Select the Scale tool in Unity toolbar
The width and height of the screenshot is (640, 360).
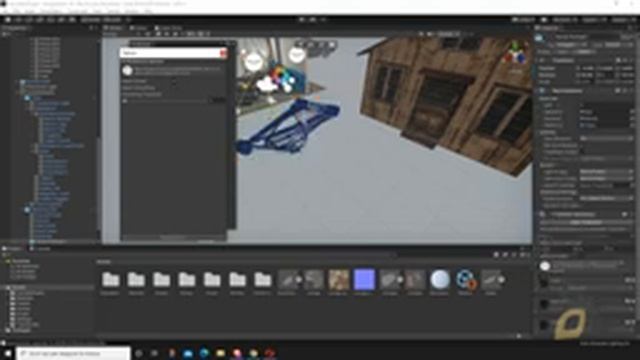(x=40, y=20)
